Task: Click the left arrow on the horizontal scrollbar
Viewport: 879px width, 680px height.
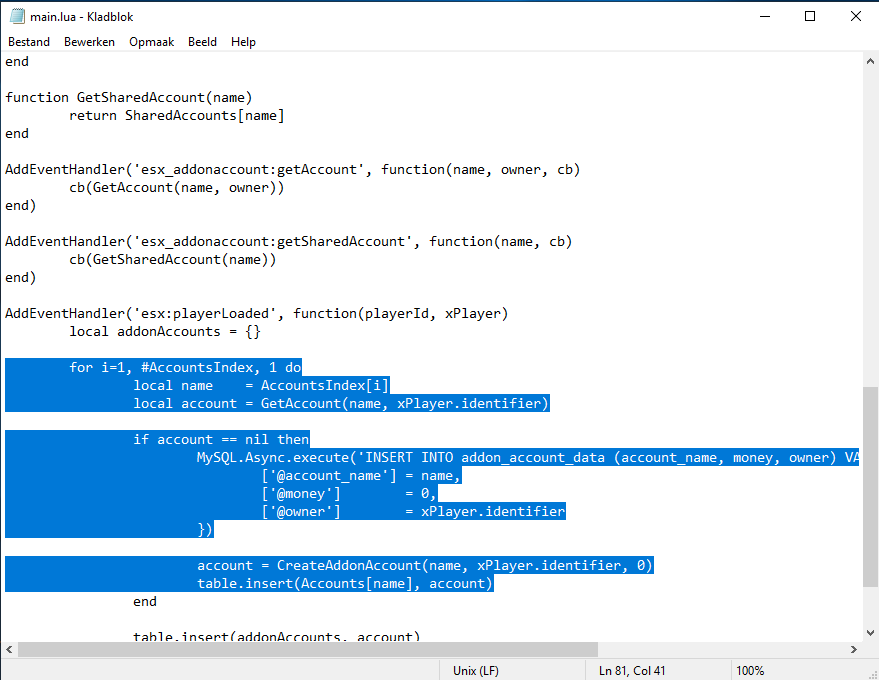Action: (x=8, y=650)
